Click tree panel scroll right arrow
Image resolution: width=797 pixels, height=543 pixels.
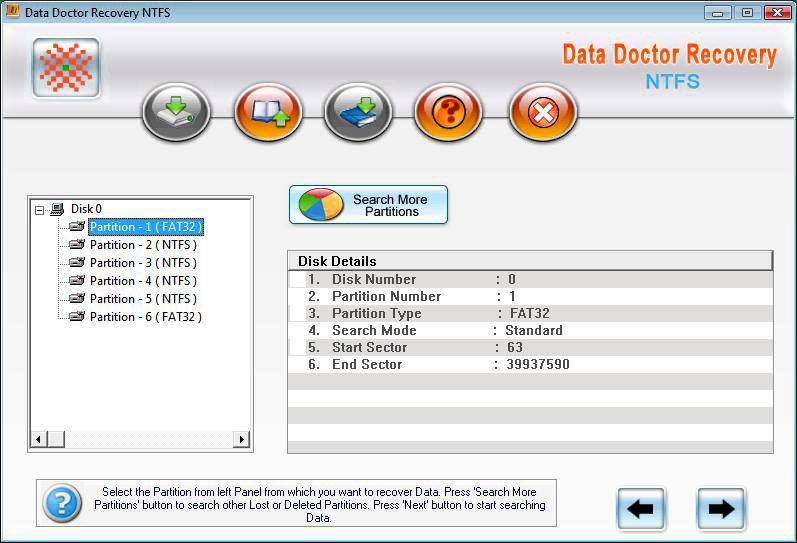[241, 439]
